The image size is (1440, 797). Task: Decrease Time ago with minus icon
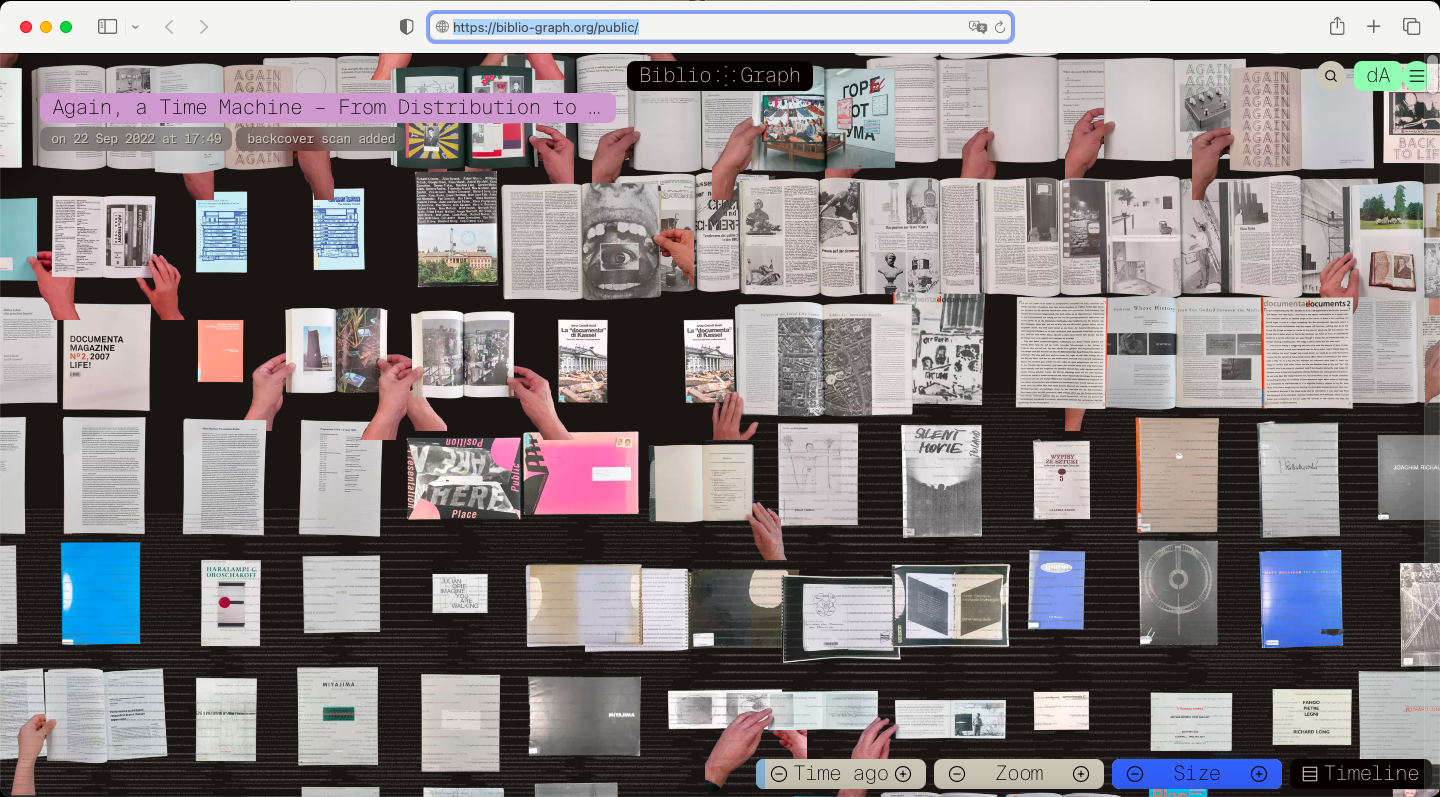click(778, 774)
